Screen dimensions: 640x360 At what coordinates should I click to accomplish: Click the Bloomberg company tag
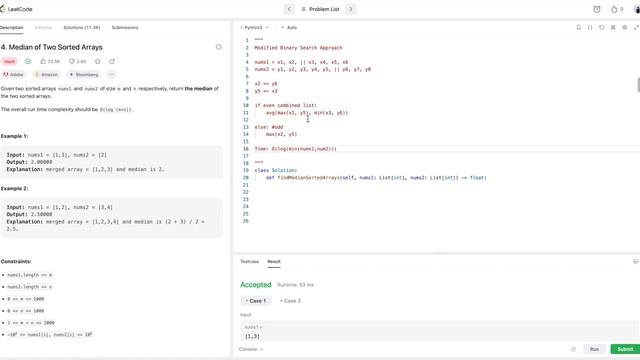pos(84,75)
